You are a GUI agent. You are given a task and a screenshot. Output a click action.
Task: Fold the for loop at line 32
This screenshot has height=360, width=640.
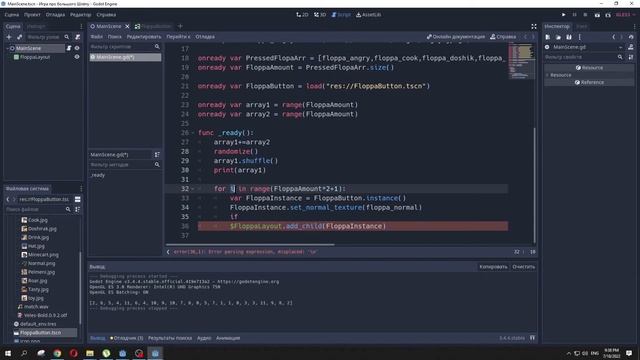pos(193,189)
